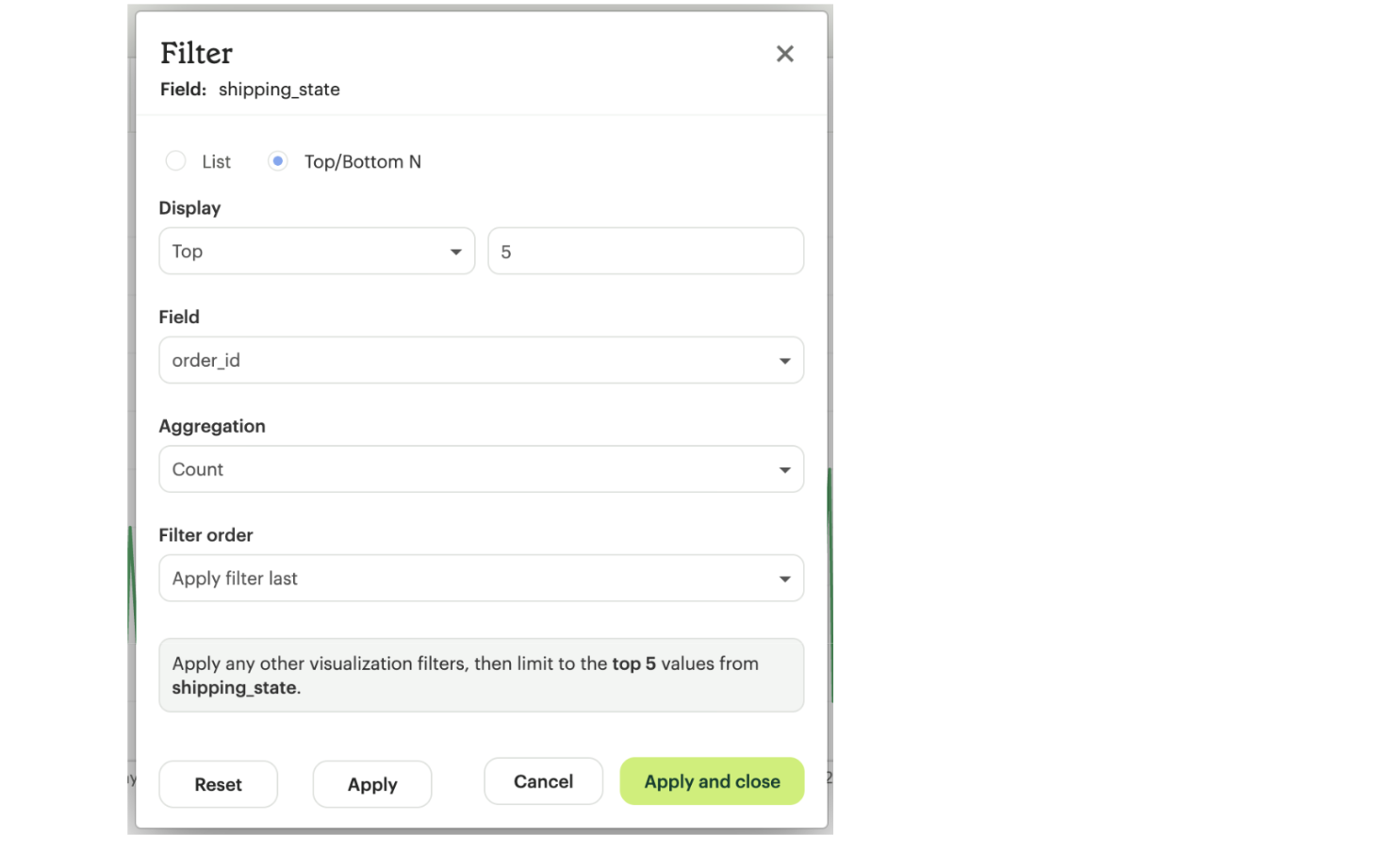
Task: Select the Top/Bottom N radio button
Action: (277, 161)
